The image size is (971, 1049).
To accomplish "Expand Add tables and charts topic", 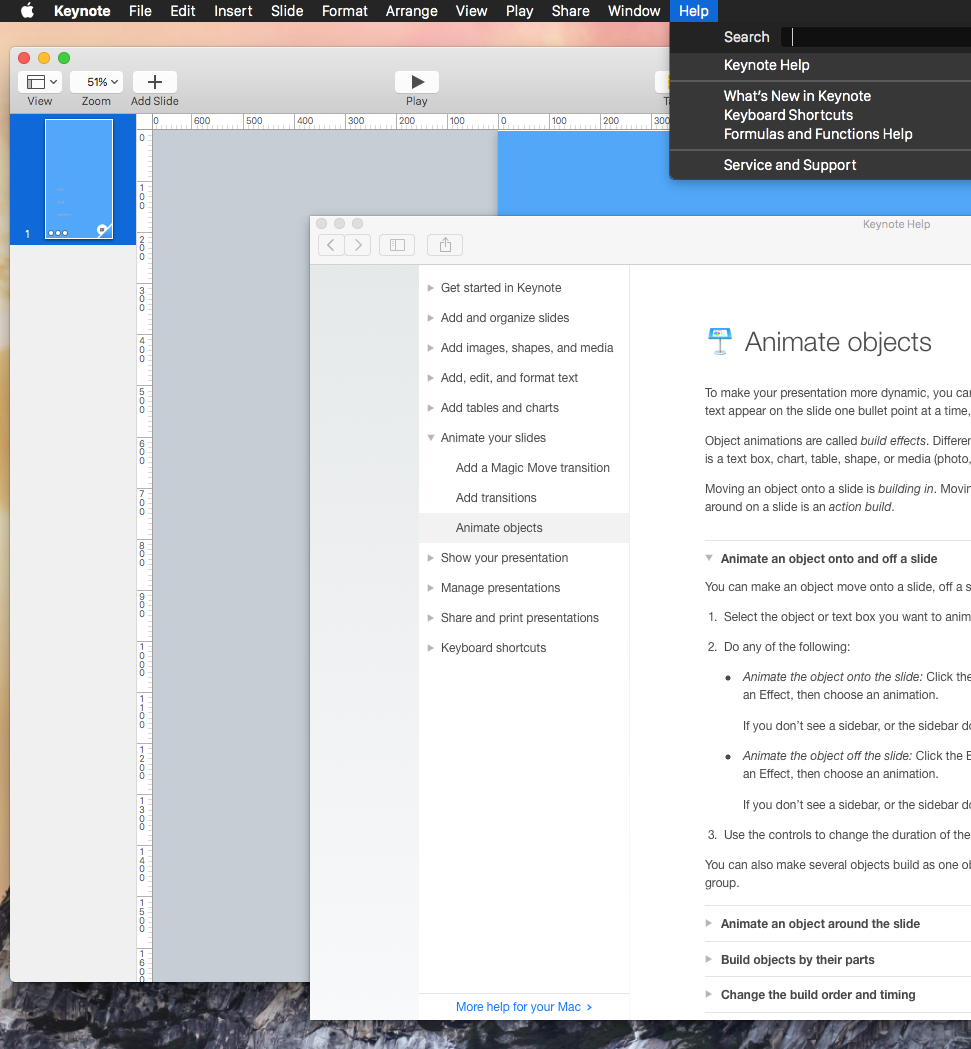I will pyautogui.click(x=430, y=408).
